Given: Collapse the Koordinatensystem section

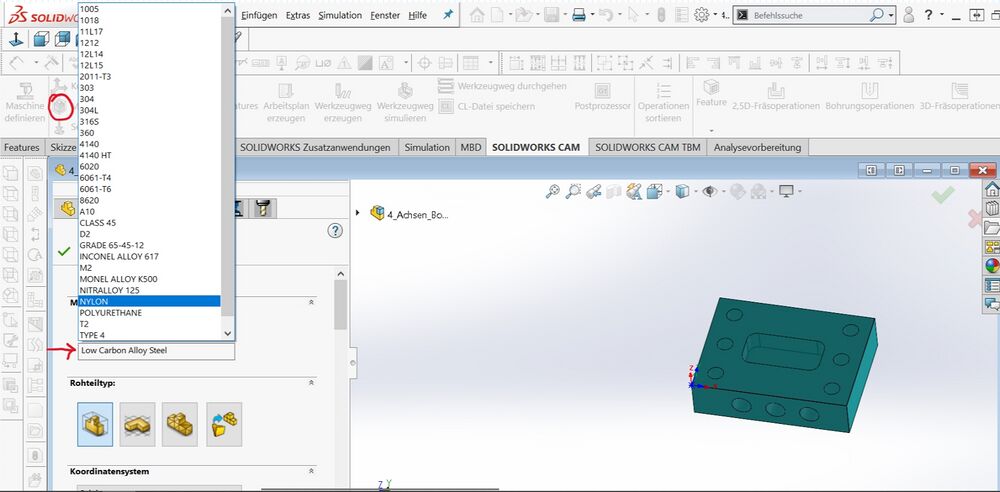Looking at the screenshot, I should (x=310, y=470).
